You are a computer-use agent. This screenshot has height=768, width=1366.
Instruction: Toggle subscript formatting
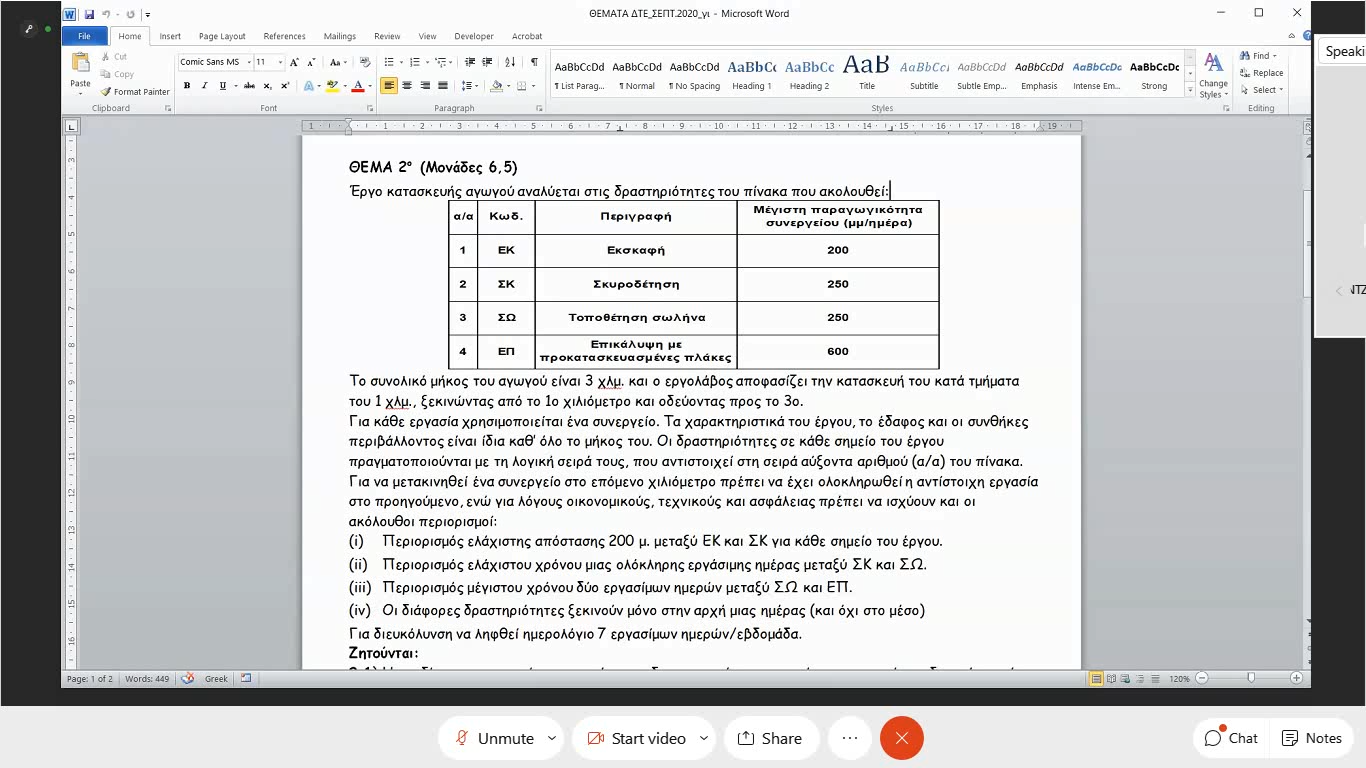click(267, 86)
